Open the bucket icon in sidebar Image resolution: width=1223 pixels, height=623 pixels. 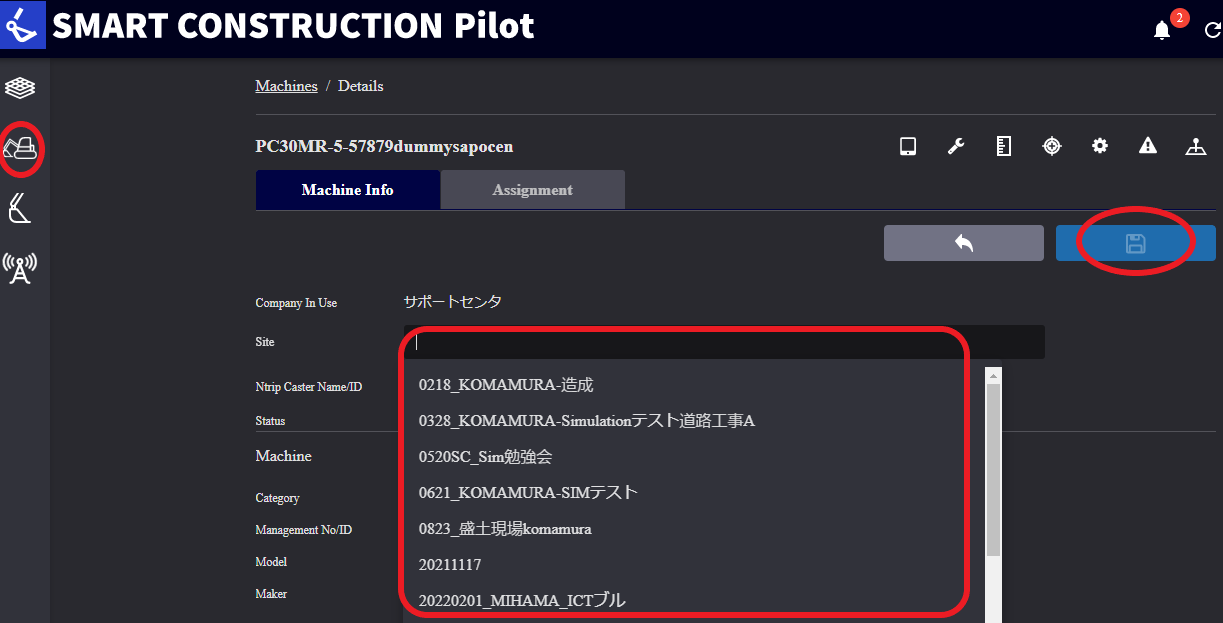[x=20, y=208]
